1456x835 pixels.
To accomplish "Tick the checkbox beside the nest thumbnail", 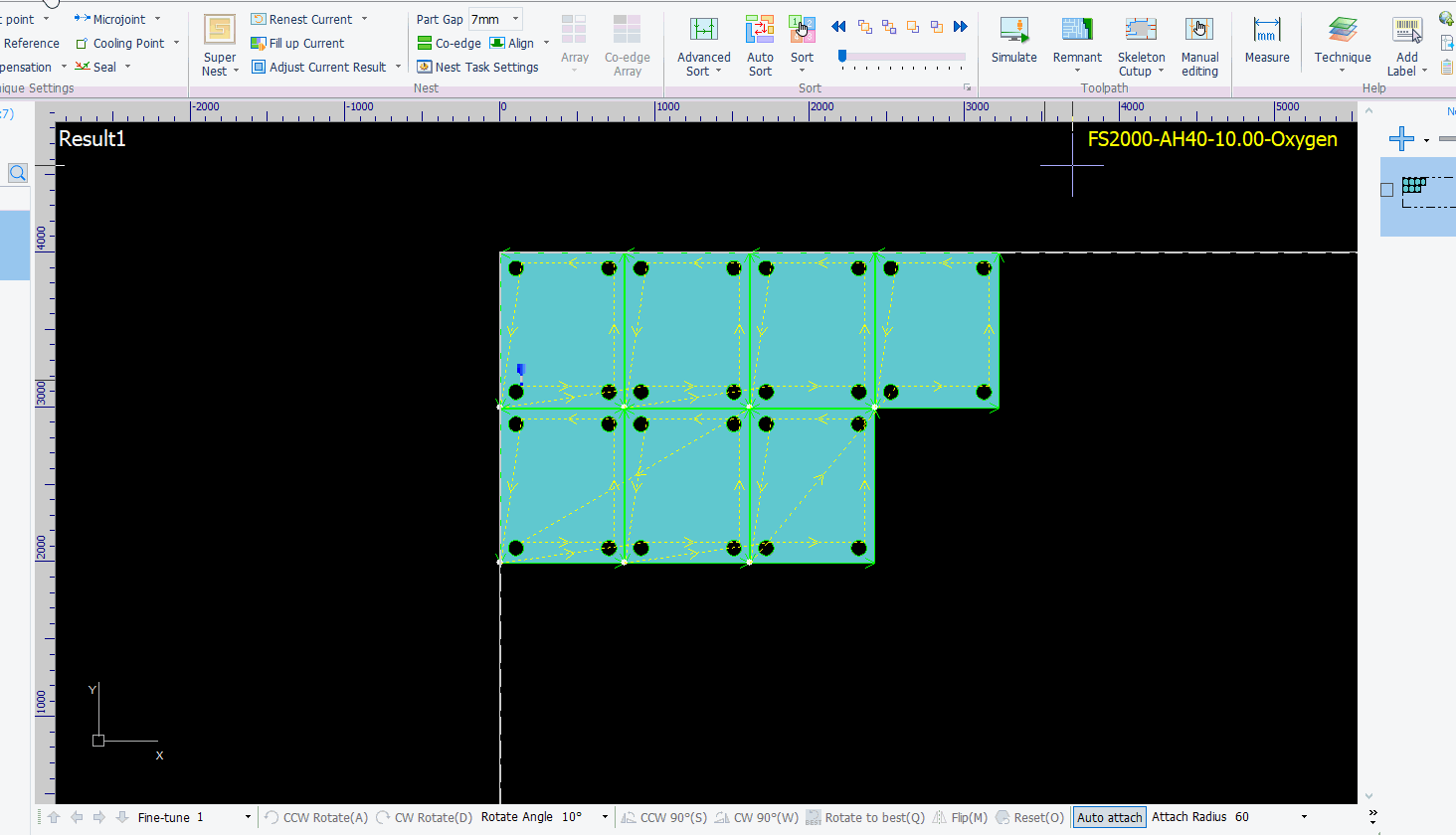I will (1387, 190).
